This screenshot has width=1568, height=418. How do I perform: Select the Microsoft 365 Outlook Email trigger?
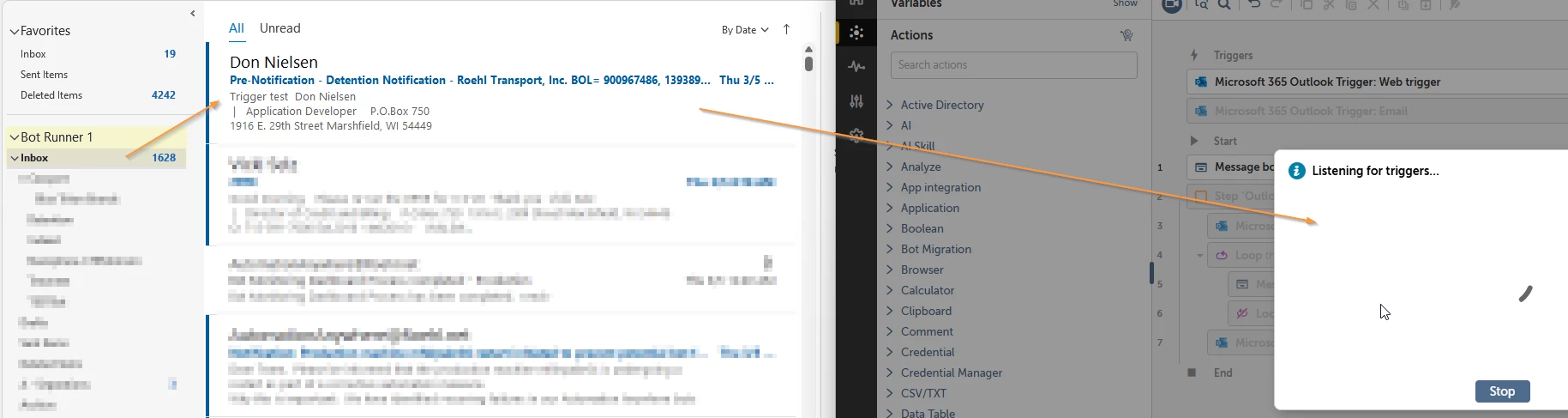tap(1377, 111)
